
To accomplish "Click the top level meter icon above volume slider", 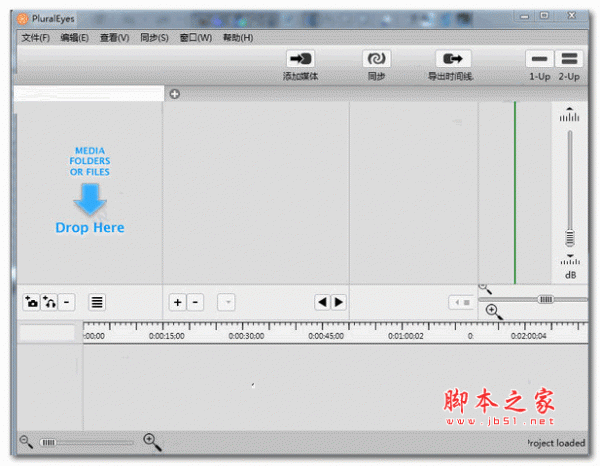I will [x=569, y=115].
